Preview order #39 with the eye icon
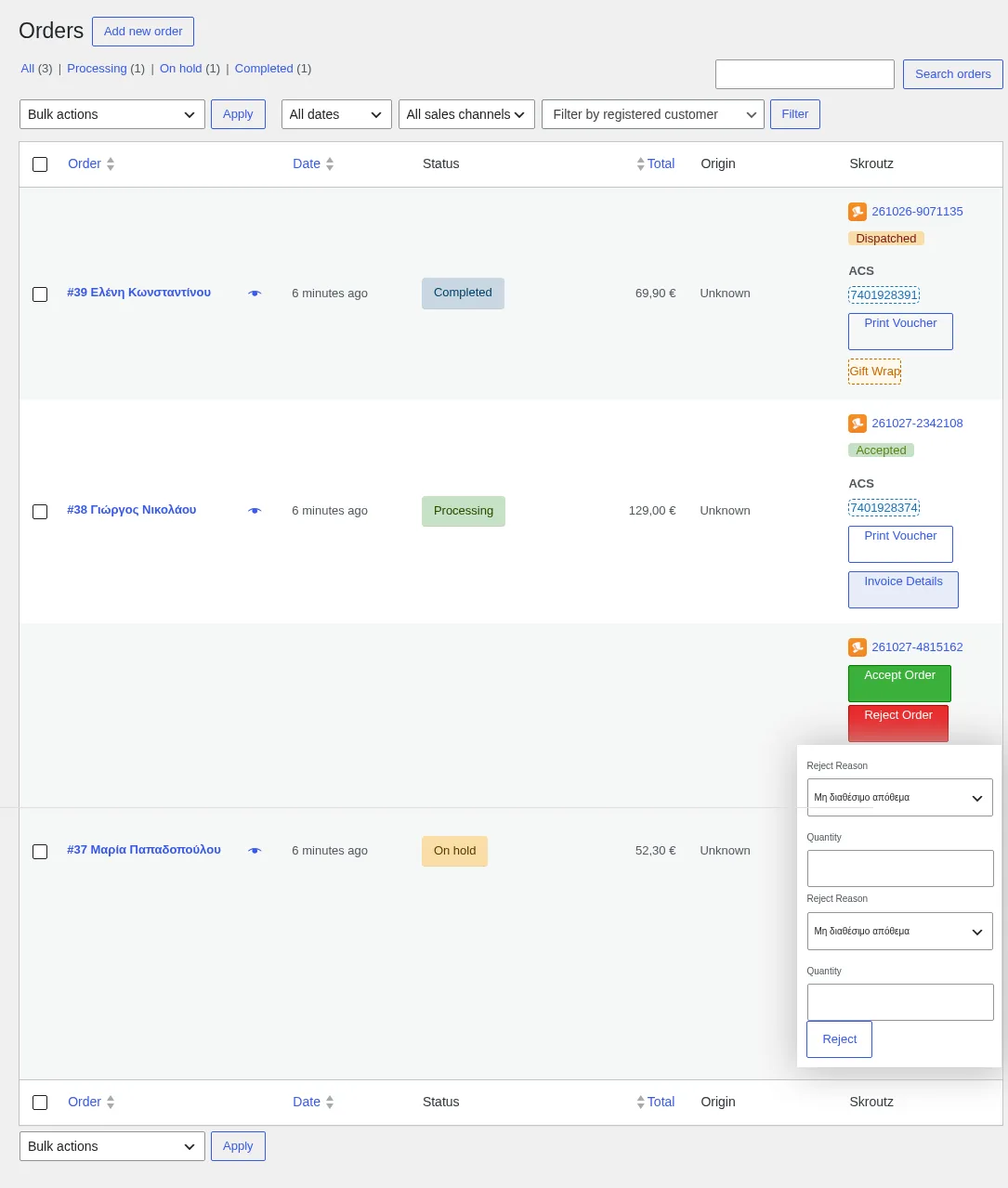 [255, 294]
